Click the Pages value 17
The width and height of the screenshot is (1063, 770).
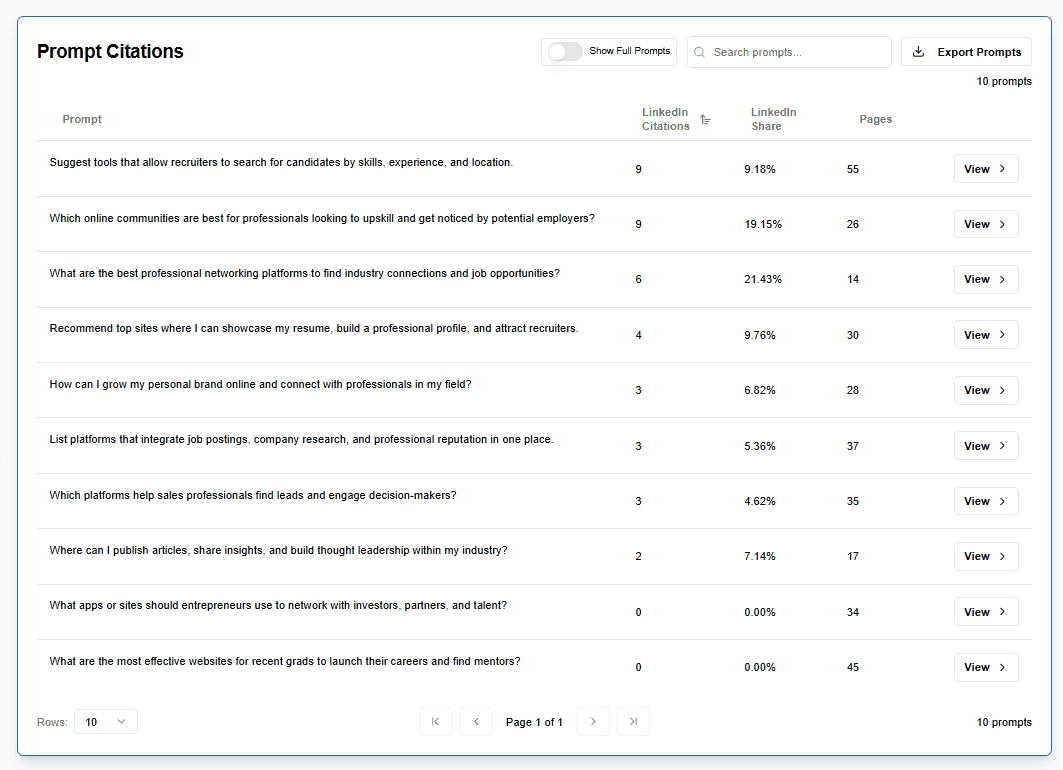[x=853, y=556]
